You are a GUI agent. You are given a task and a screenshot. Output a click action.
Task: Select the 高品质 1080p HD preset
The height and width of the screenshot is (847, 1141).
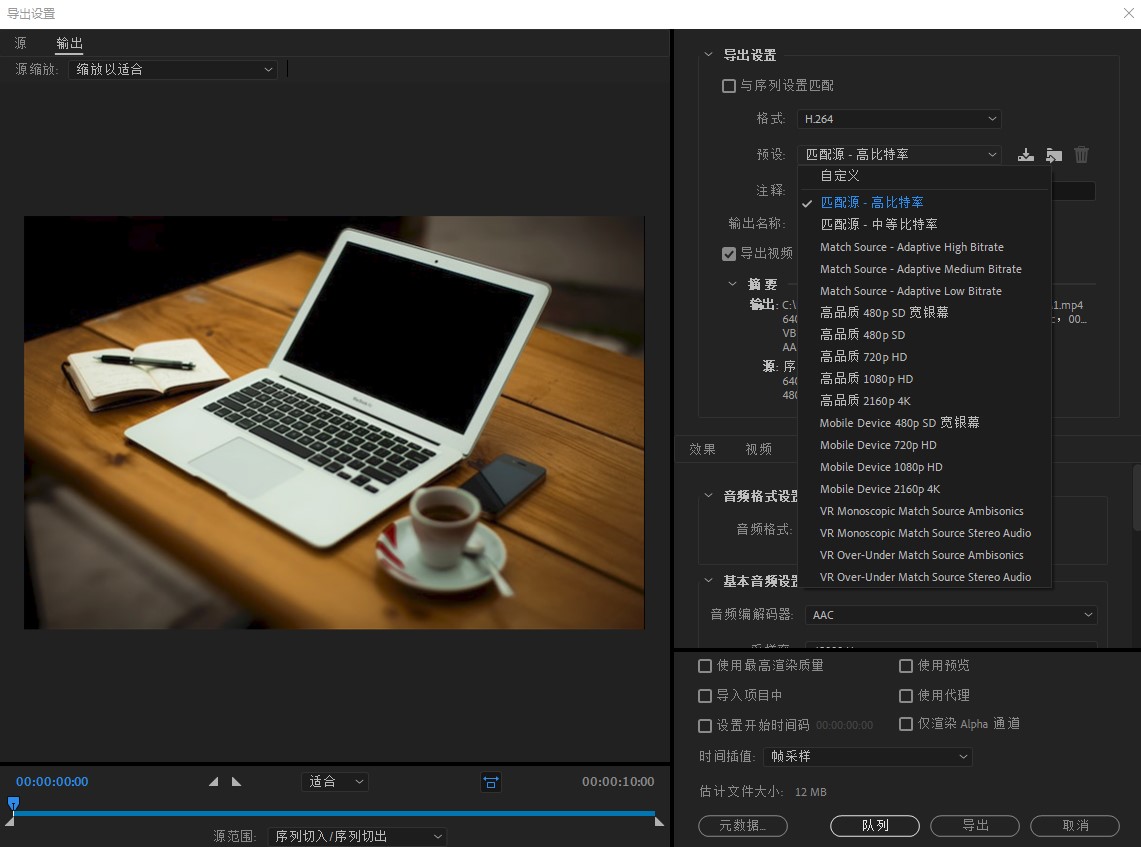coord(866,379)
